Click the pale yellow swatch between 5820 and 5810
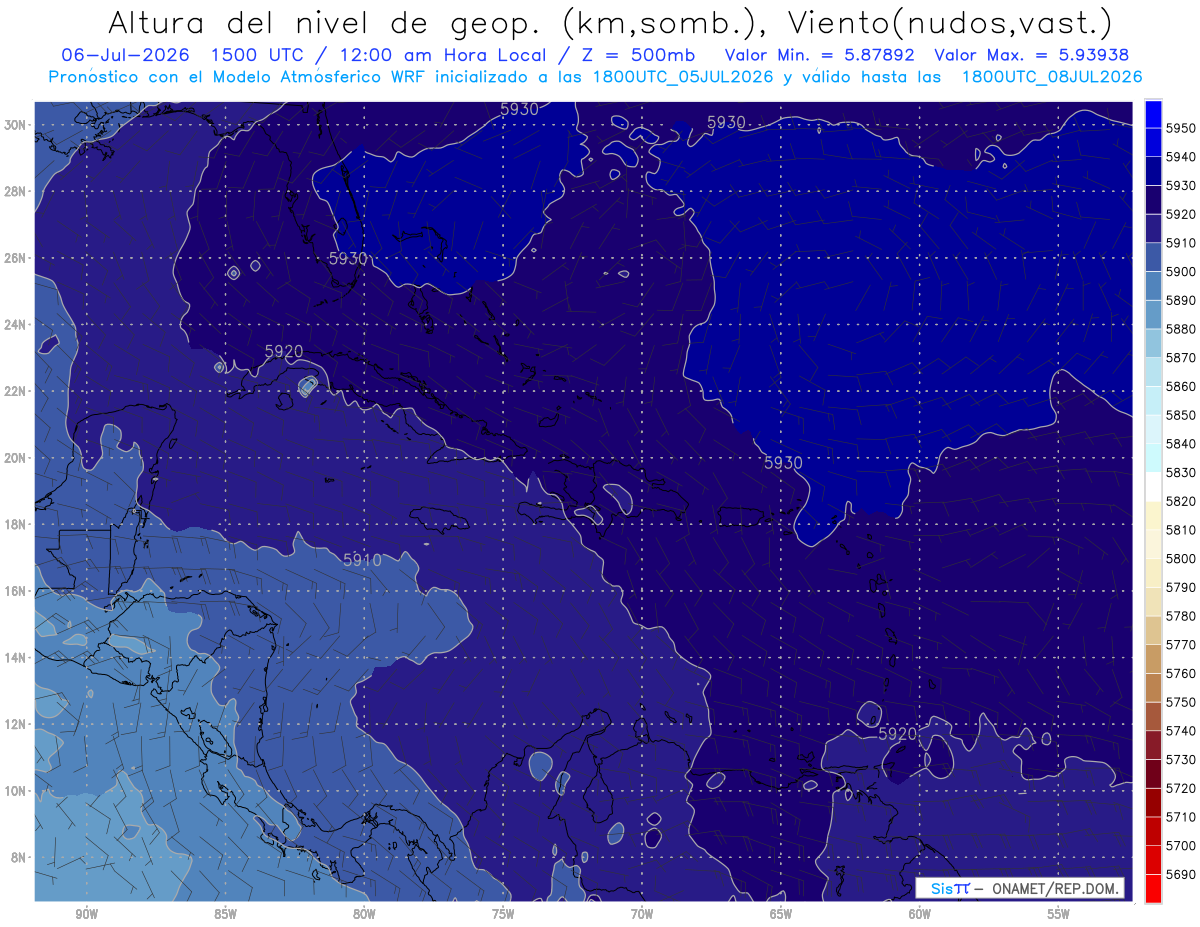This screenshot has height=927, width=1200. [1152, 515]
